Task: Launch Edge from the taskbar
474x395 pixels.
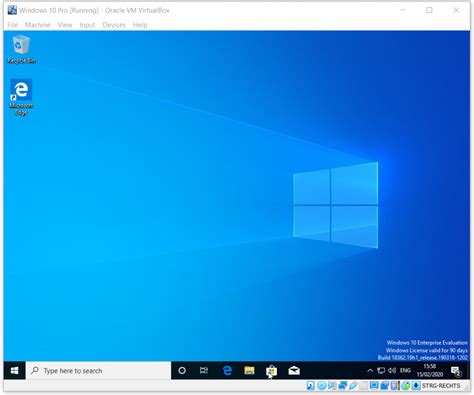Action: tap(227, 370)
